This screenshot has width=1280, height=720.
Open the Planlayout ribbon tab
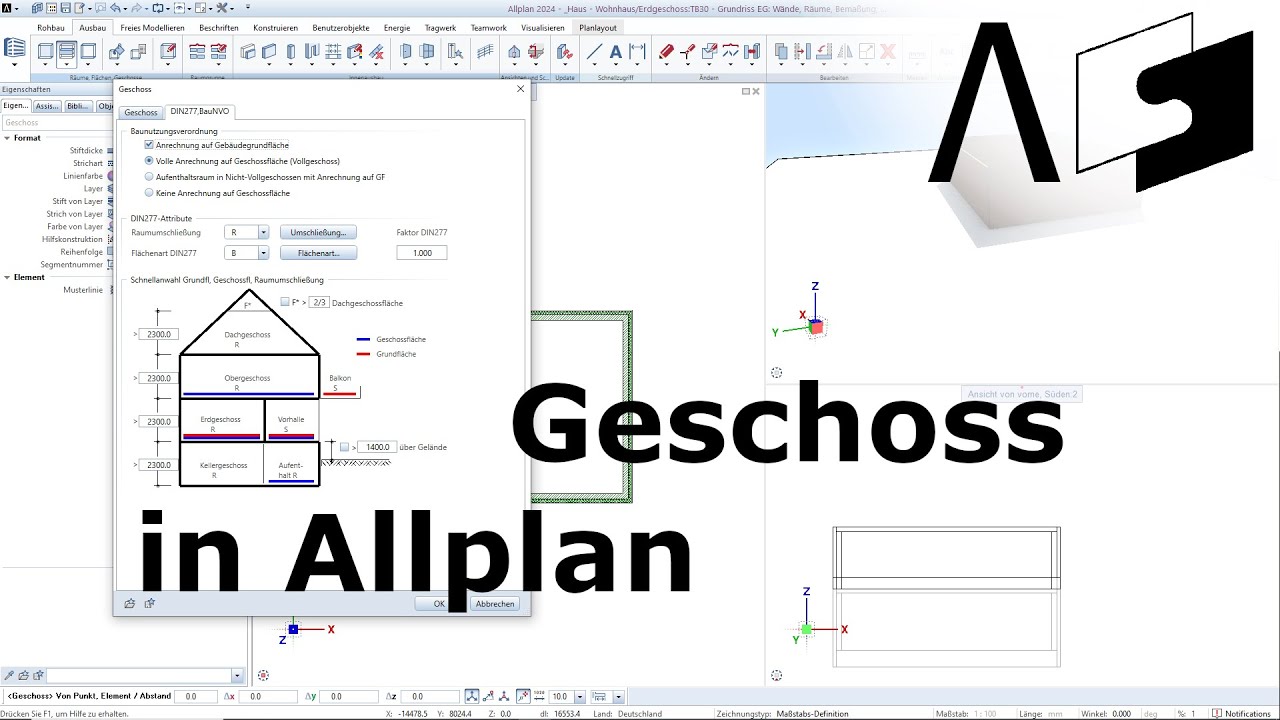pyautogui.click(x=598, y=28)
